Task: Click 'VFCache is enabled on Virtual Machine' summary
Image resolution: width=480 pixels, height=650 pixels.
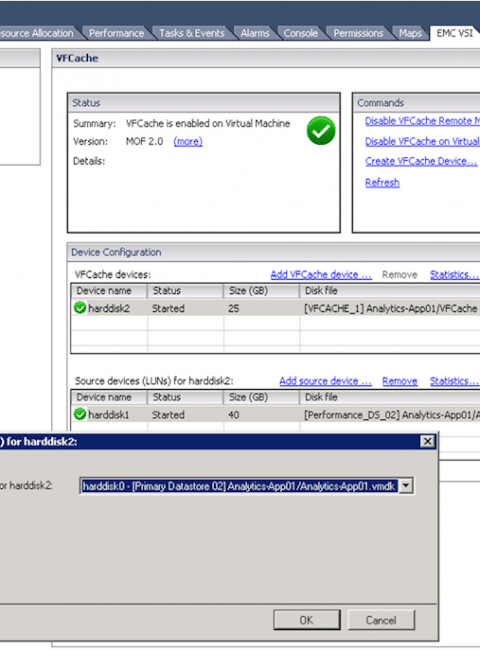Action: [208, 123]
